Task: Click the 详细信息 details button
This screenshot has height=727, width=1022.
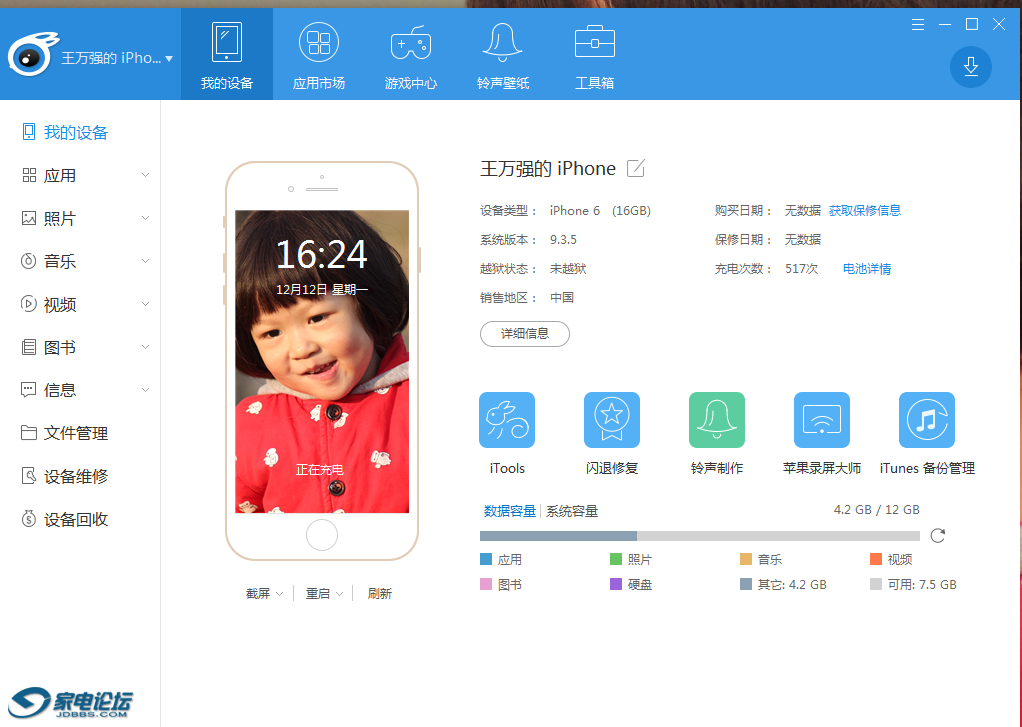Action: 525,334
